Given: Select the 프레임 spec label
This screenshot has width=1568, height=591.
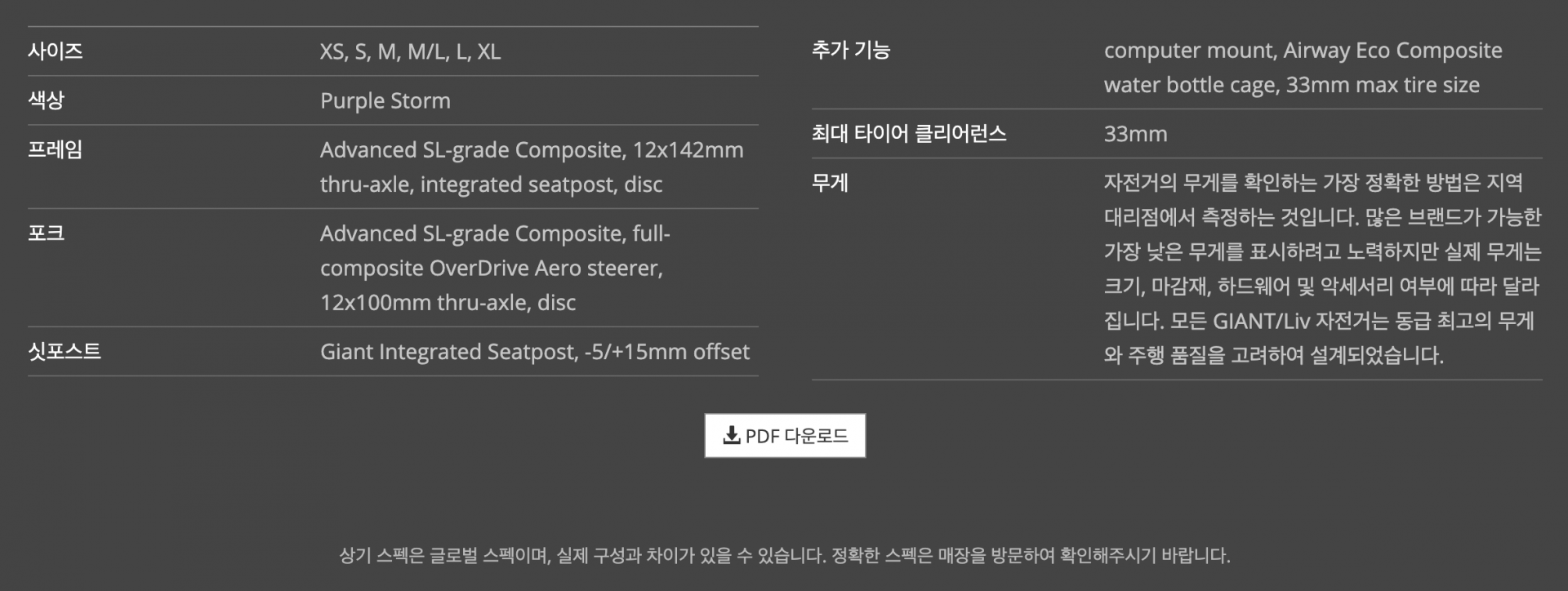Looking at the screenshot, I should tap(56, 150).
